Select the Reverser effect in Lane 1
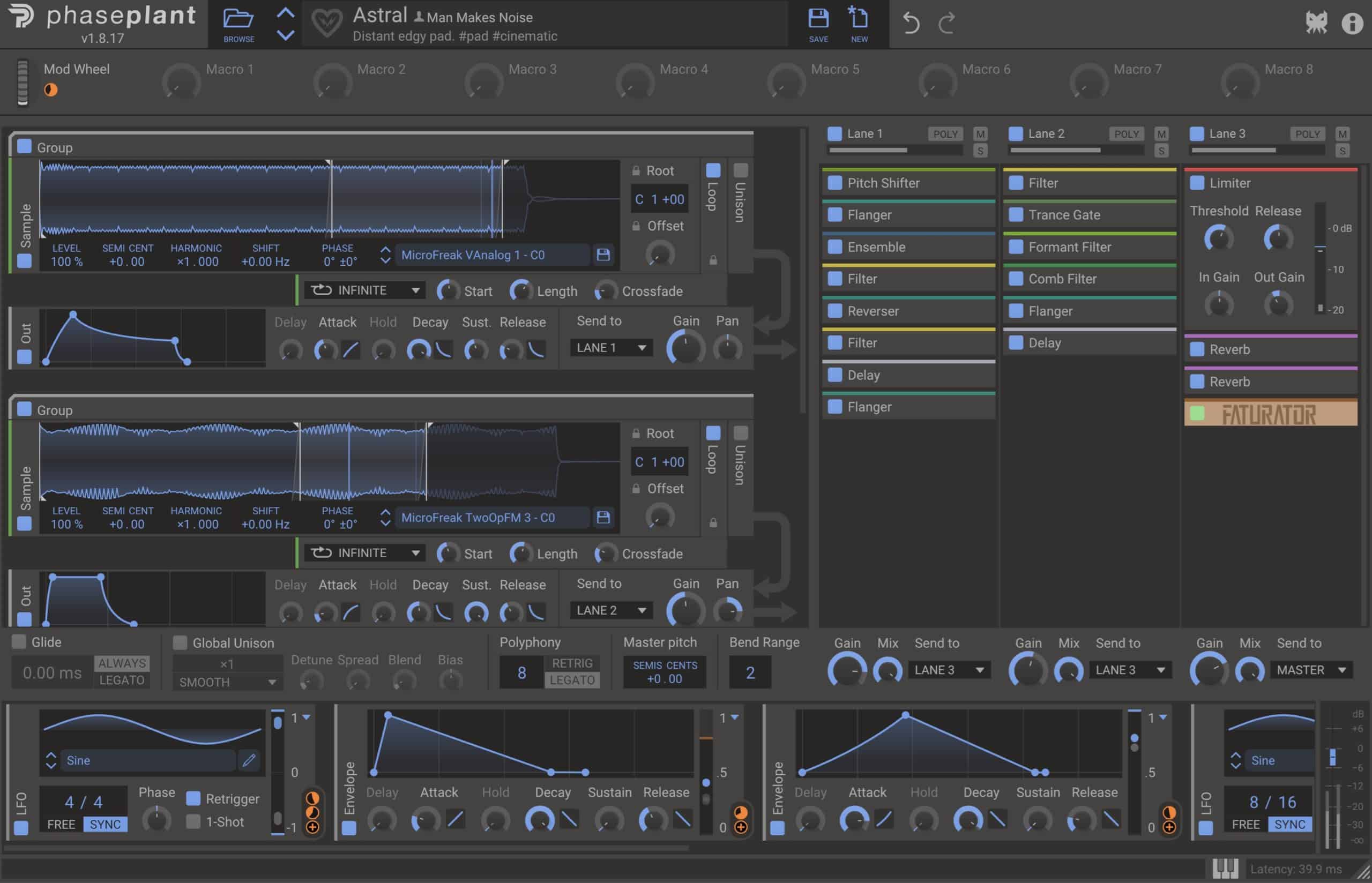Viewport: 1372px width, 883px height. 909,311
